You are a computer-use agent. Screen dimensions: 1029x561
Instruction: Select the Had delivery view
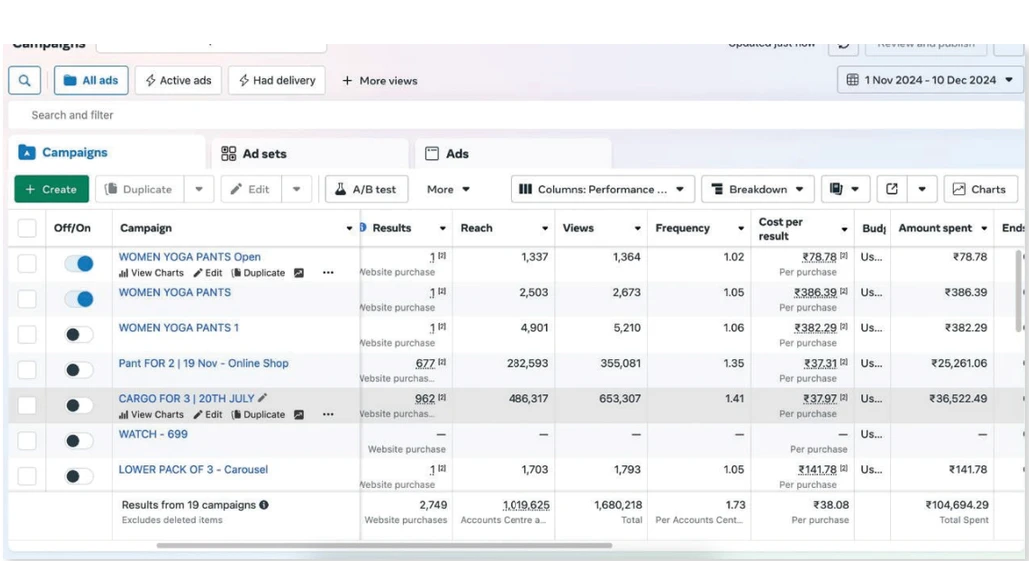point(277,80)
